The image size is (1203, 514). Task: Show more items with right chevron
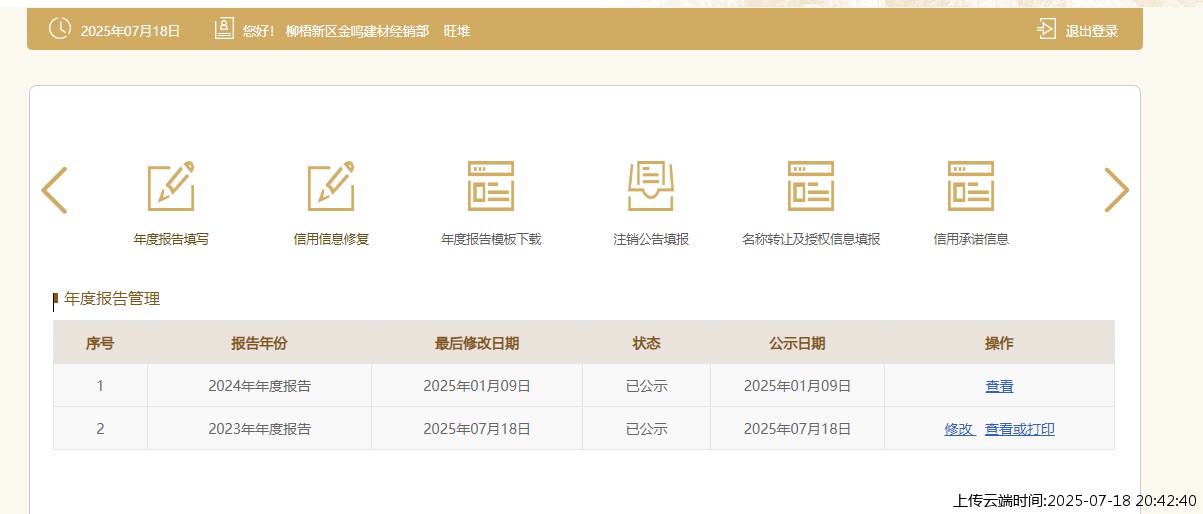(x=1116, y=190)
